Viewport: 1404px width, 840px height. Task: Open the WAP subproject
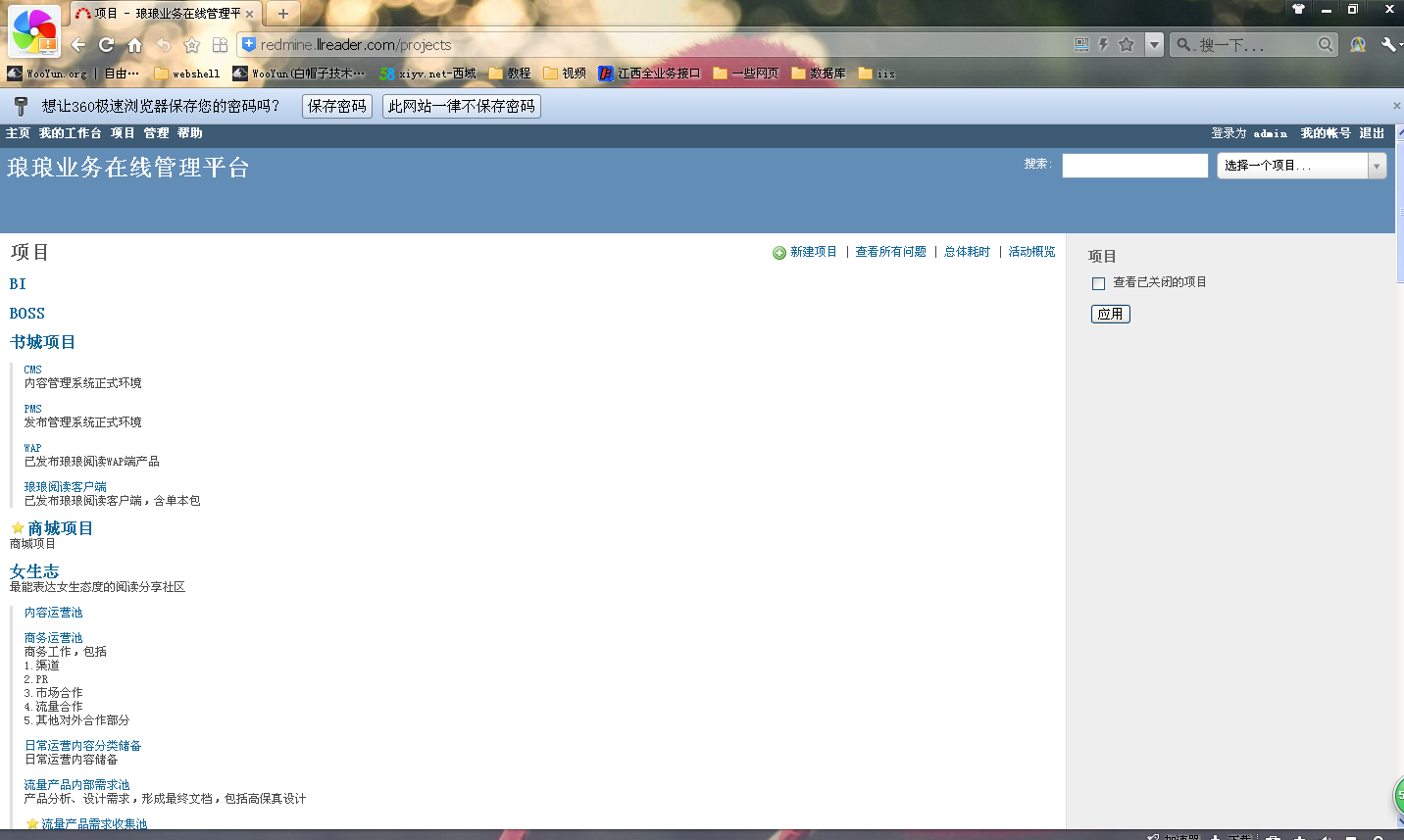pyautogui.click(x=33, y=448)
